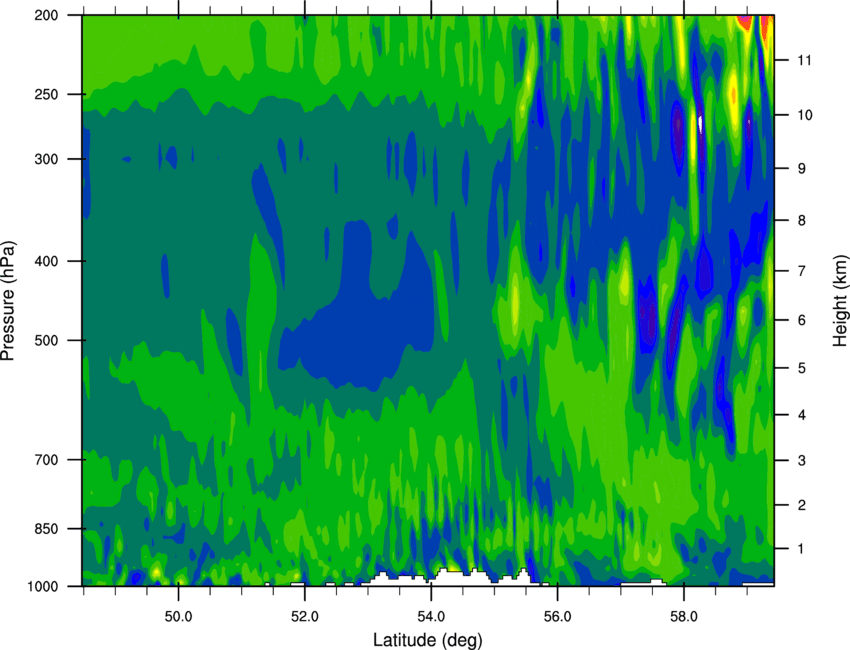This screenshot has width=850, height=650.
Task: Click the 'Latitude (deg)' axis title
Action: pos(427,640)
